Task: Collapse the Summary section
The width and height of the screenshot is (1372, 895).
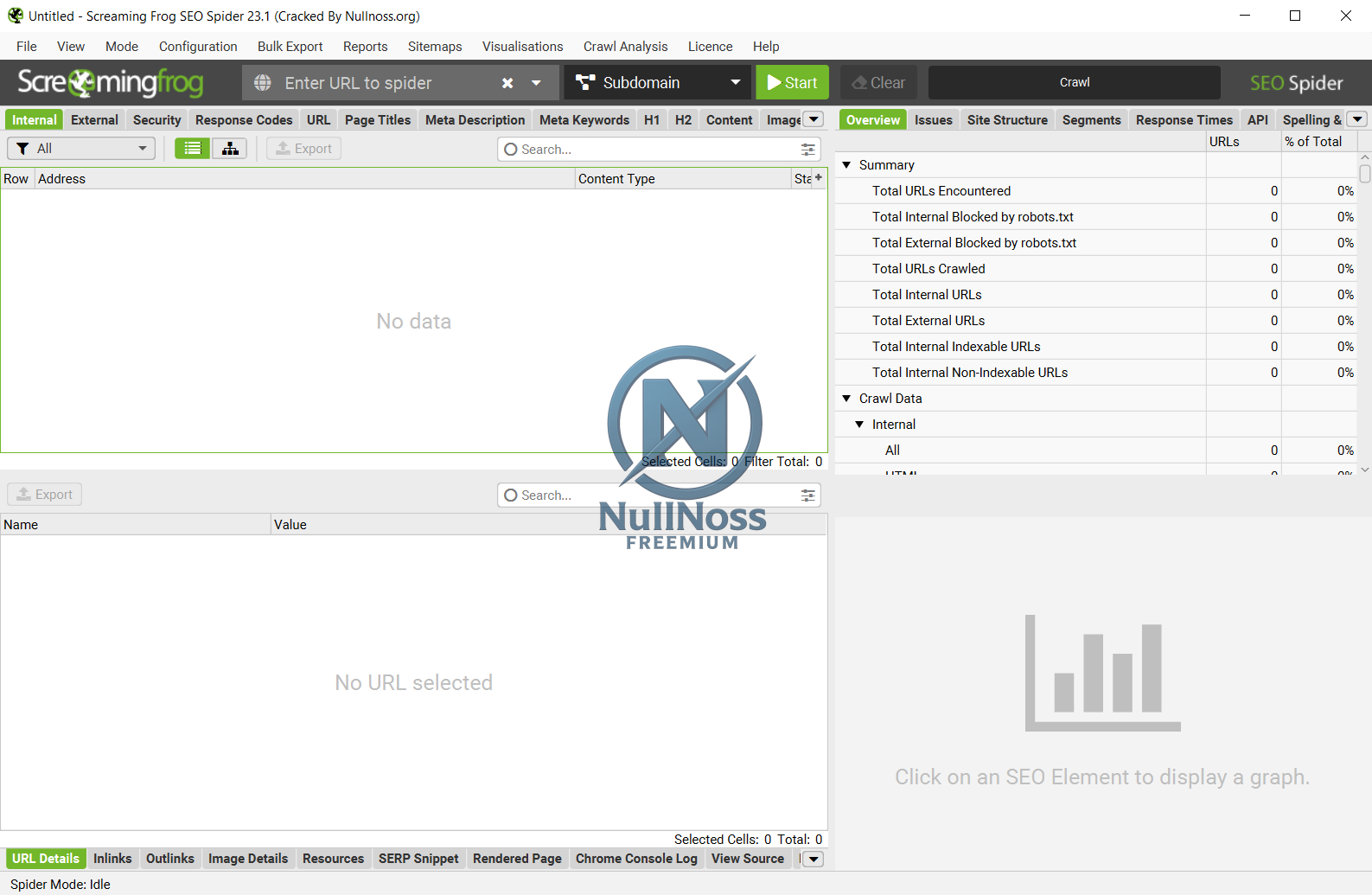Action: click(x=846, y=165)
